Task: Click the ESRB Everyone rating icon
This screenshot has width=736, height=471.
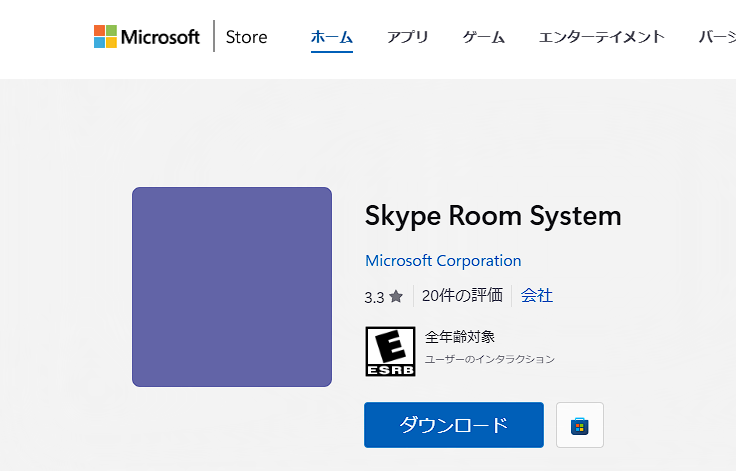Action: click(390, 351)
